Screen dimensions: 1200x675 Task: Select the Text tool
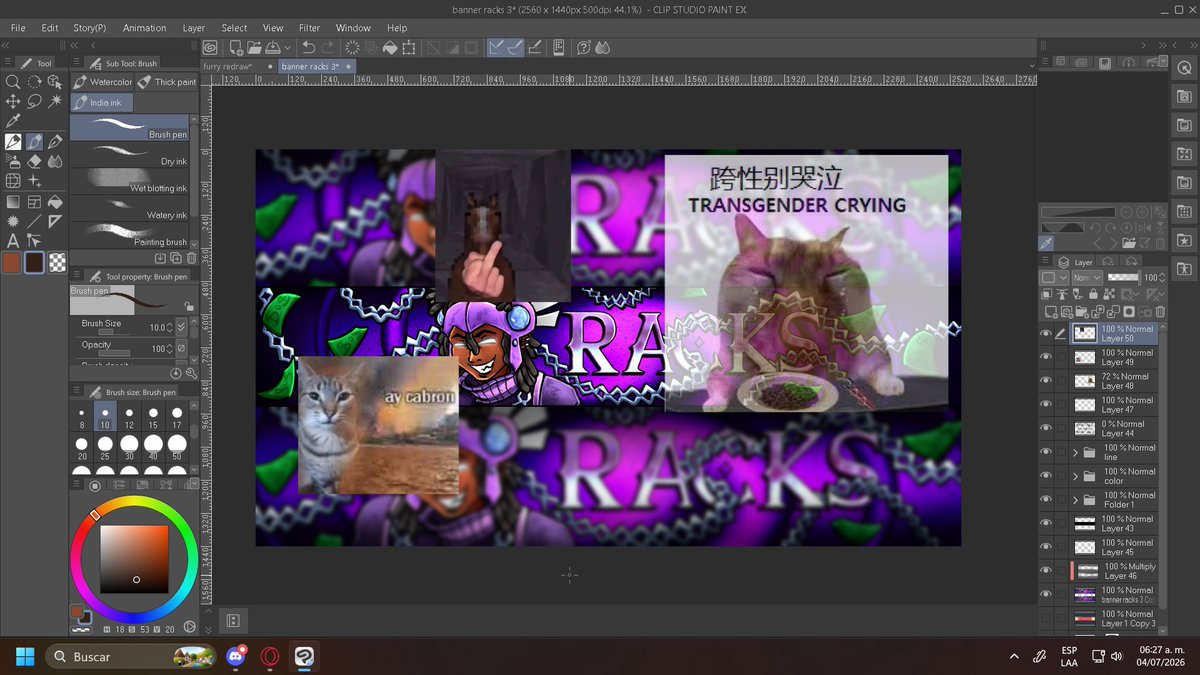tap(13, 240)
